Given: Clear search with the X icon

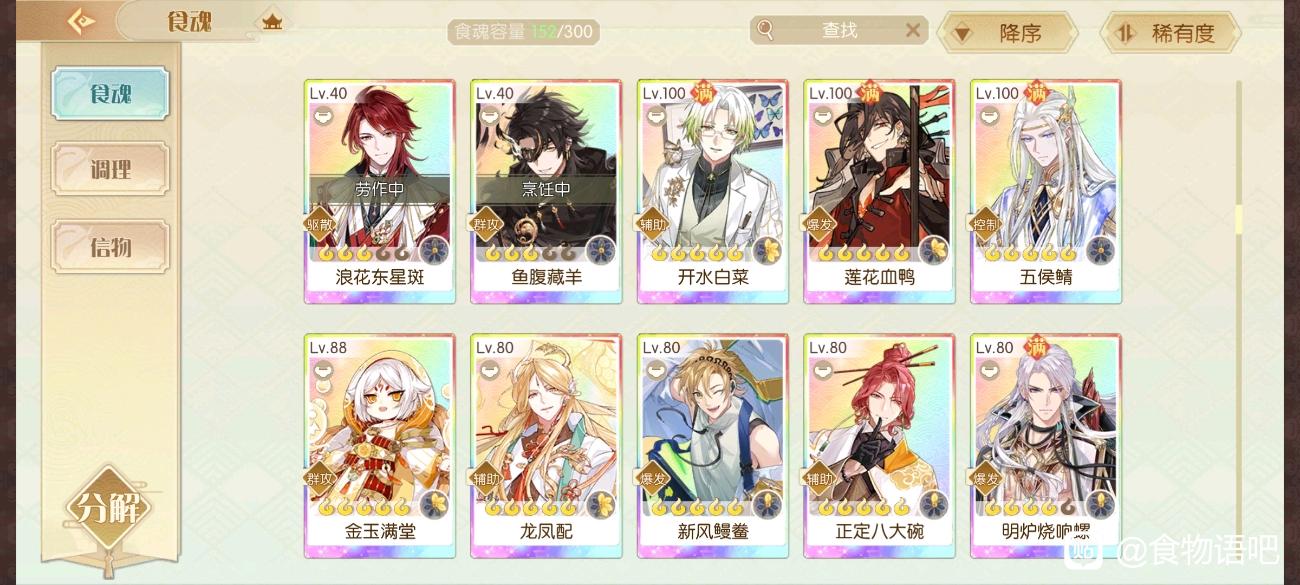Looking at the screenshot, I should (x=912, y=30).
